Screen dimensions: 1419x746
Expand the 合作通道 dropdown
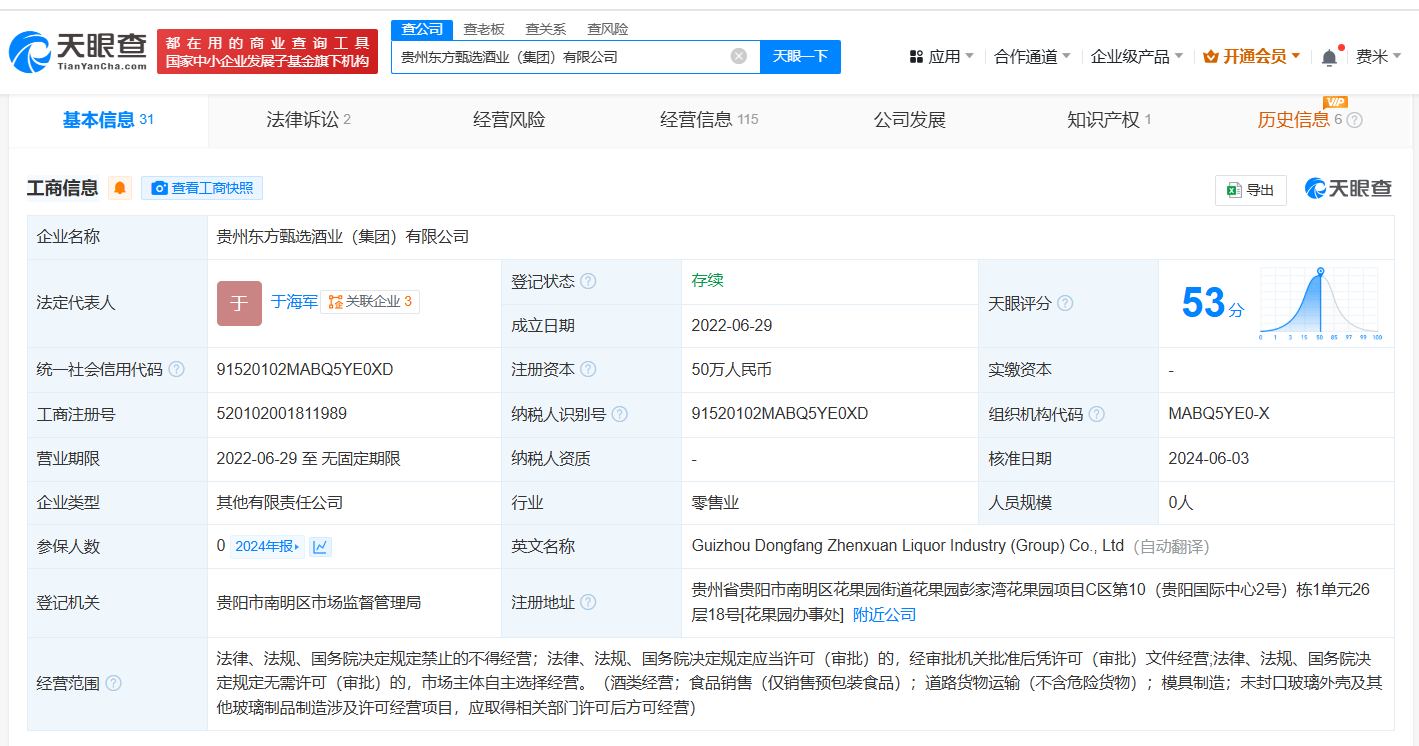click(x=1032, y=57)
